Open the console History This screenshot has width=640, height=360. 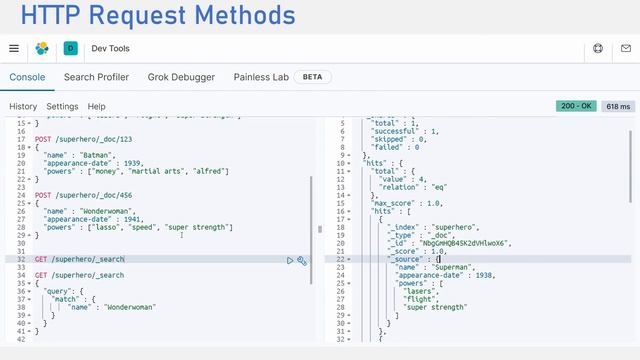23,107
